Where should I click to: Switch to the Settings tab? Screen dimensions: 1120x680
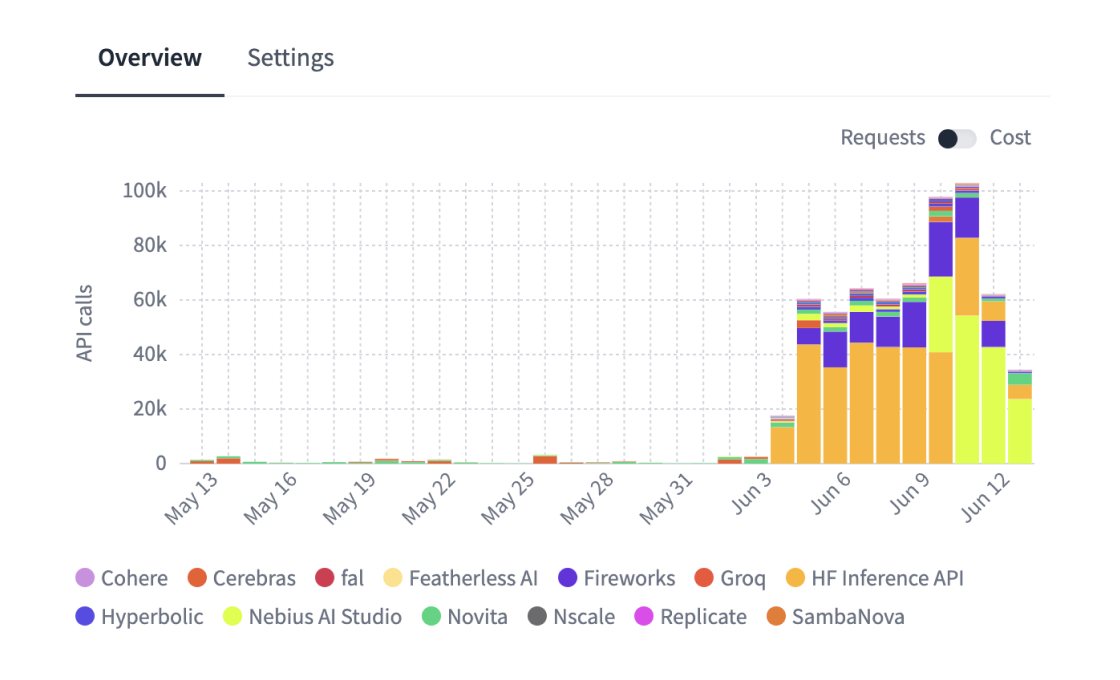point(290,58)
